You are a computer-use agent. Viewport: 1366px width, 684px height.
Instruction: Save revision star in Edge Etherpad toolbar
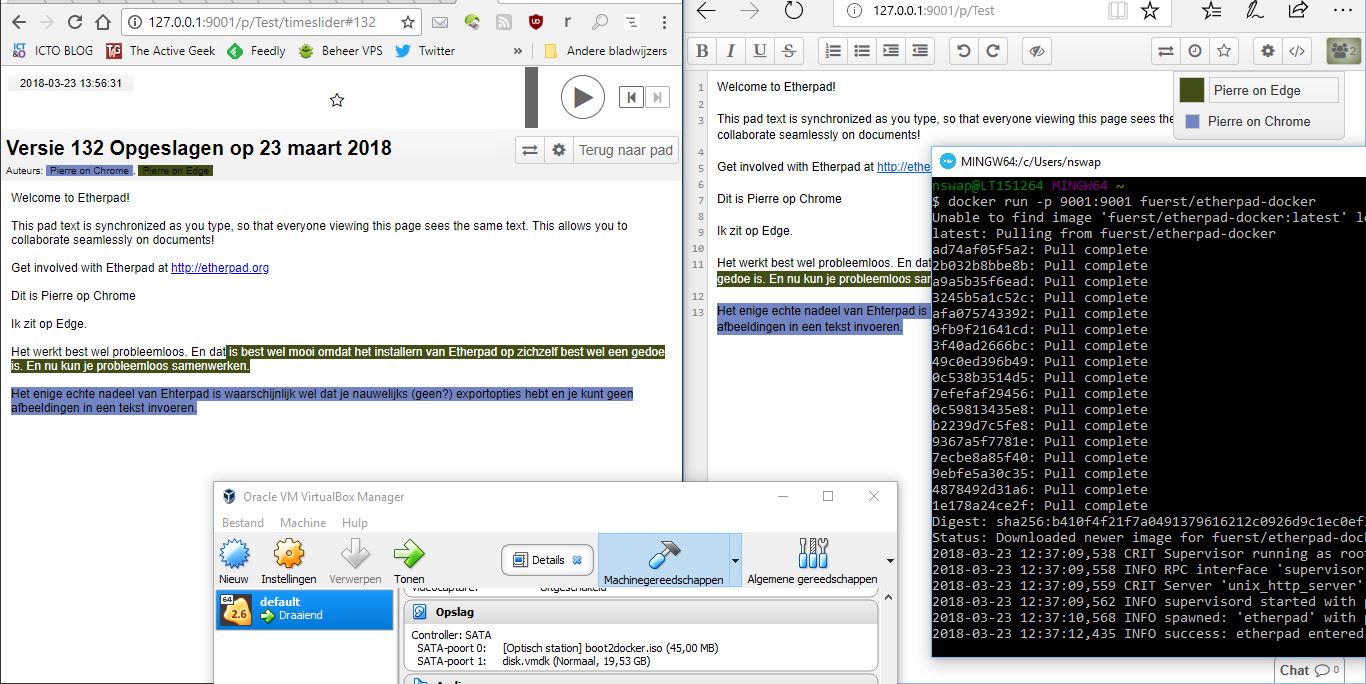[x=1223, y=51]
